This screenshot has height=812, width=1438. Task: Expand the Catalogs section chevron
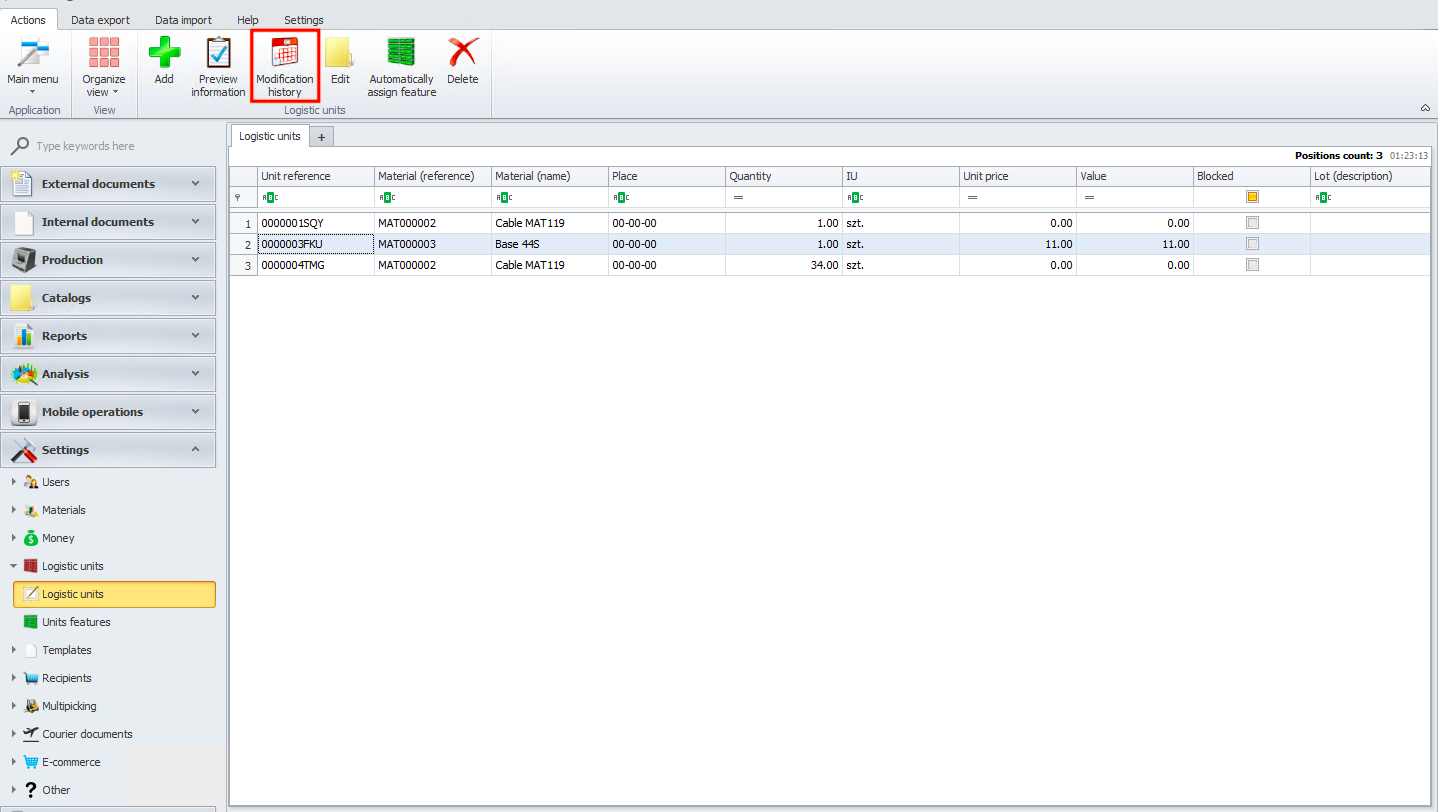(x=196, y=298)
